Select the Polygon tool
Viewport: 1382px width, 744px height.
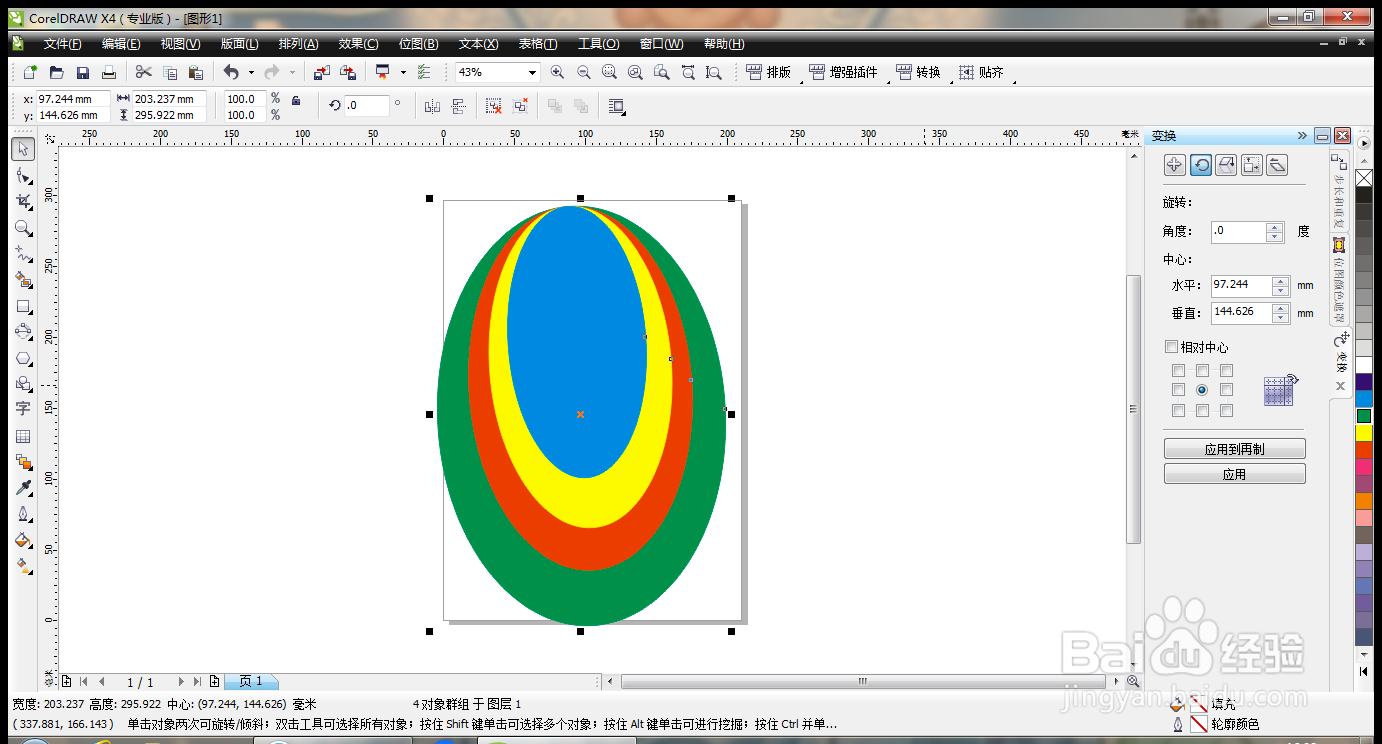23,358
